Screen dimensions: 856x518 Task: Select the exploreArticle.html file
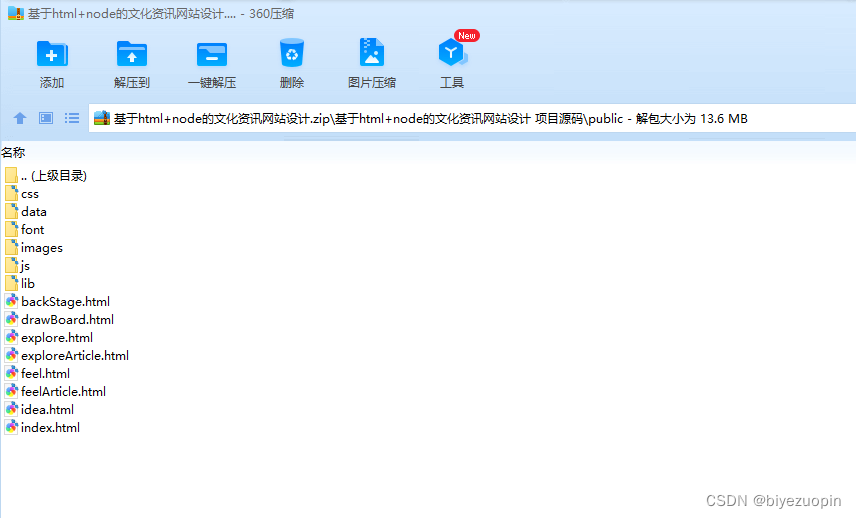coord(67,356)
